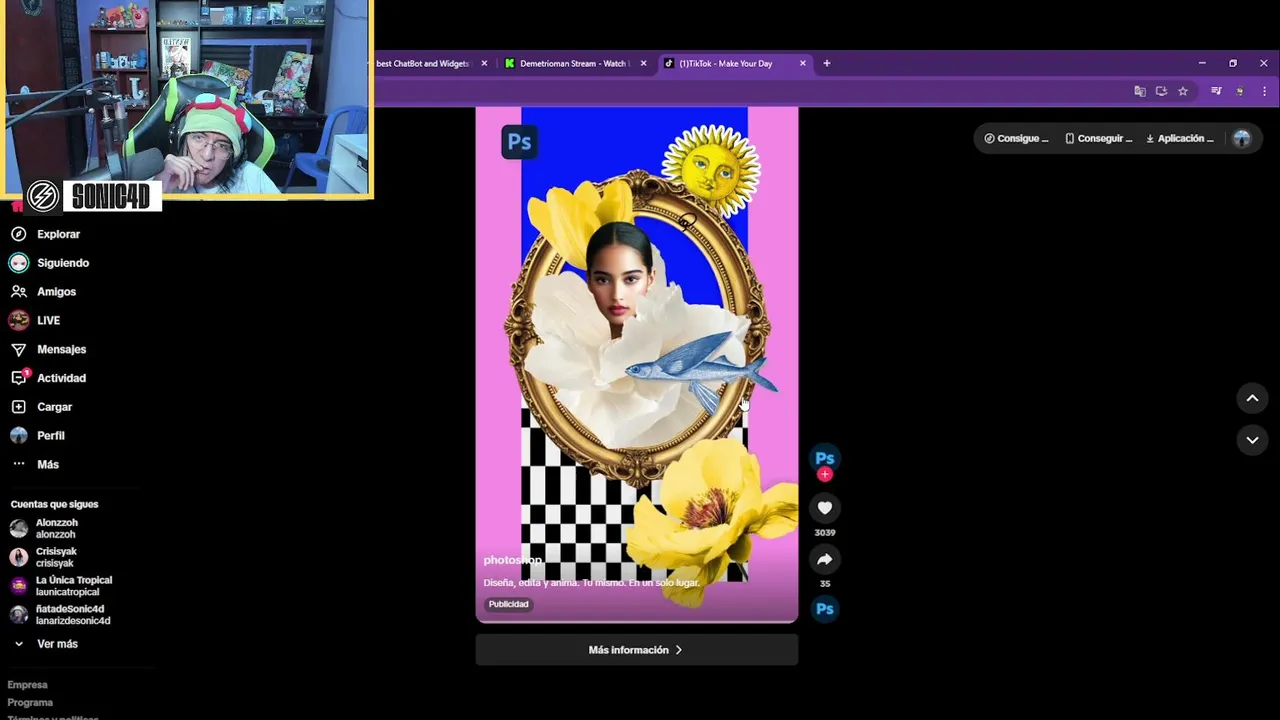Click the 'Diseña, edita y anima' caption

(591, 582)
